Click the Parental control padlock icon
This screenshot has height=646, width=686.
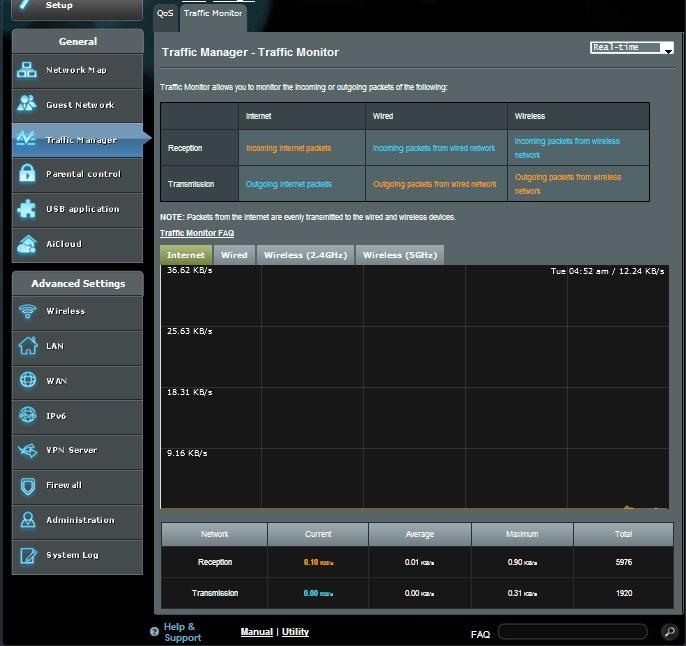point(27,174)
